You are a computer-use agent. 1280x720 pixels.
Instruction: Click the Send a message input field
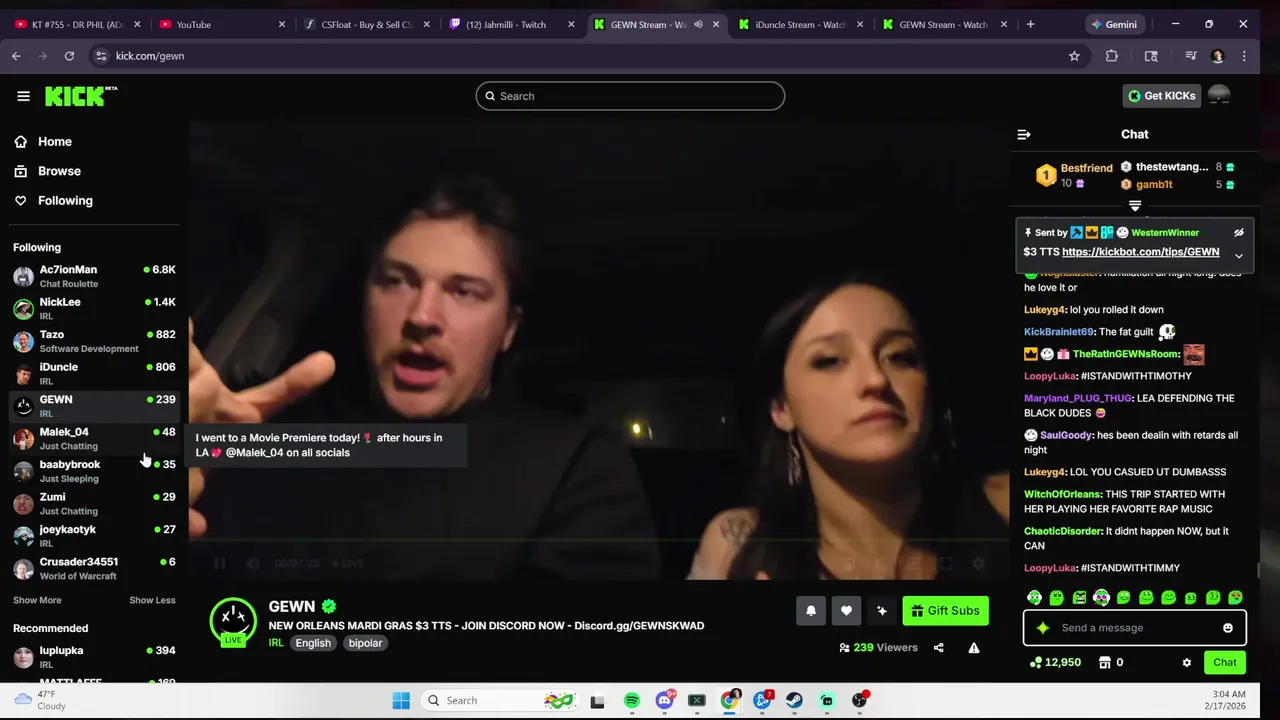tap(1134, 628)
